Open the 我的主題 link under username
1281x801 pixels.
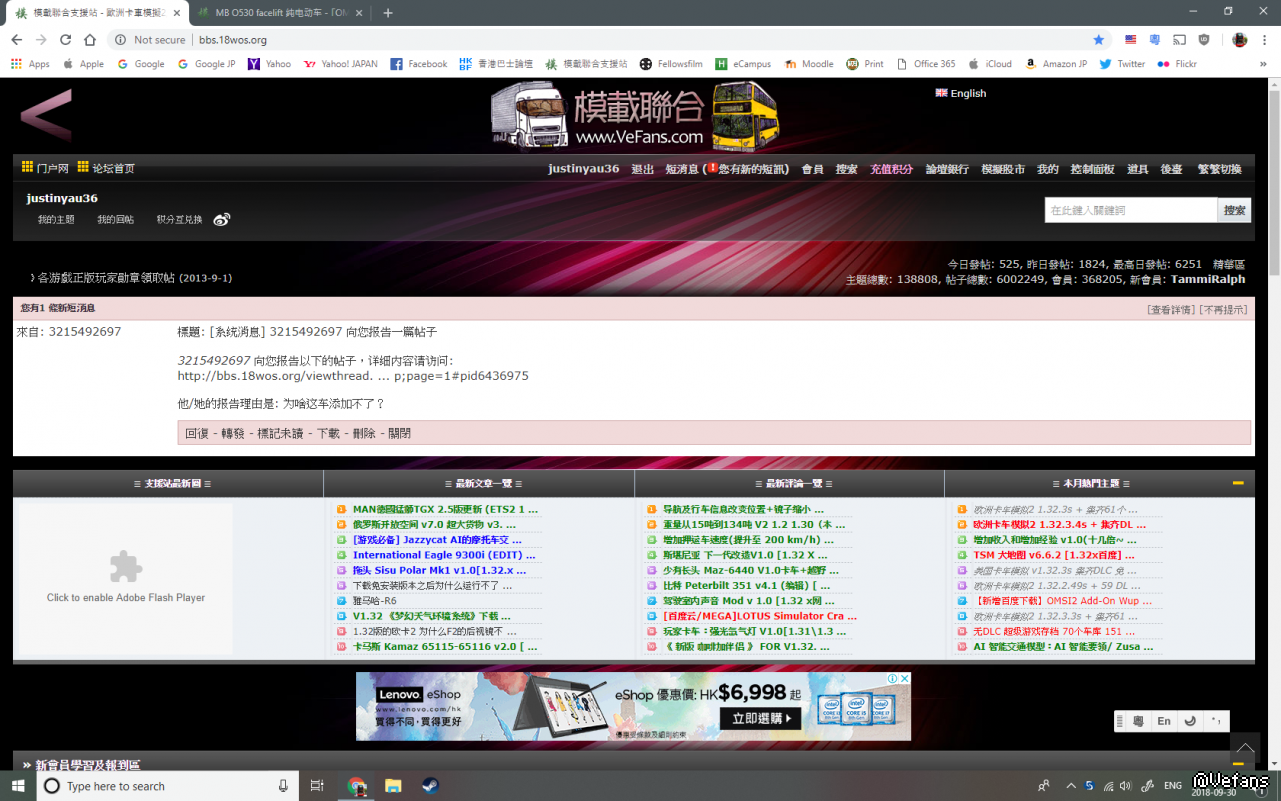click(x=56, y=219)
